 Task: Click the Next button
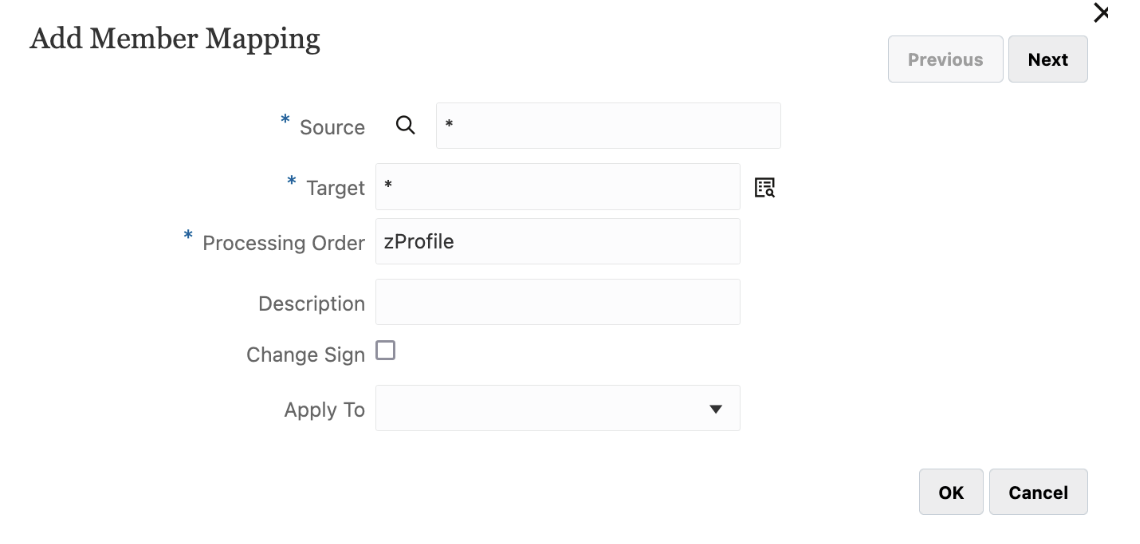pyautogui.click(x=1047, y=60)
